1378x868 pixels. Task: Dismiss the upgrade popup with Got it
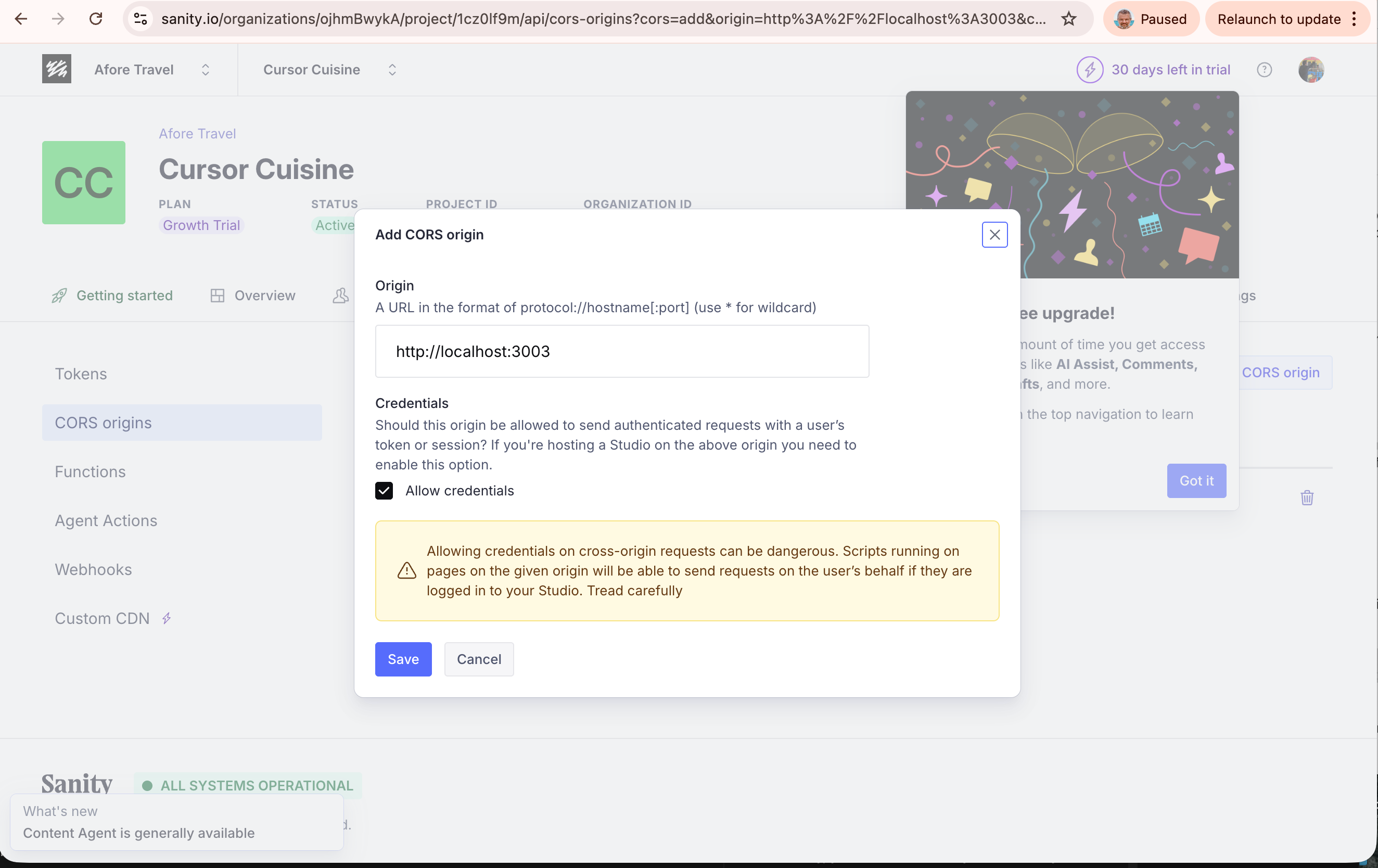[1196, 481]
